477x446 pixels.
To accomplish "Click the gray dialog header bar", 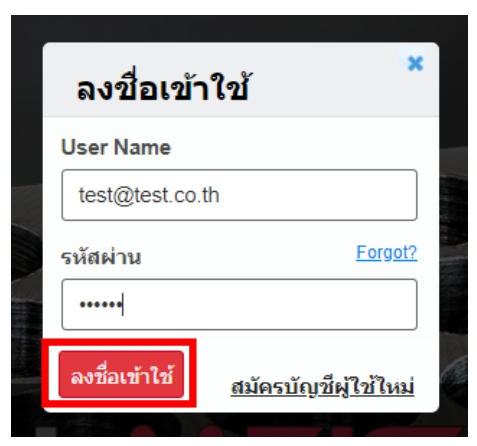I will click(x=241, y=79).
